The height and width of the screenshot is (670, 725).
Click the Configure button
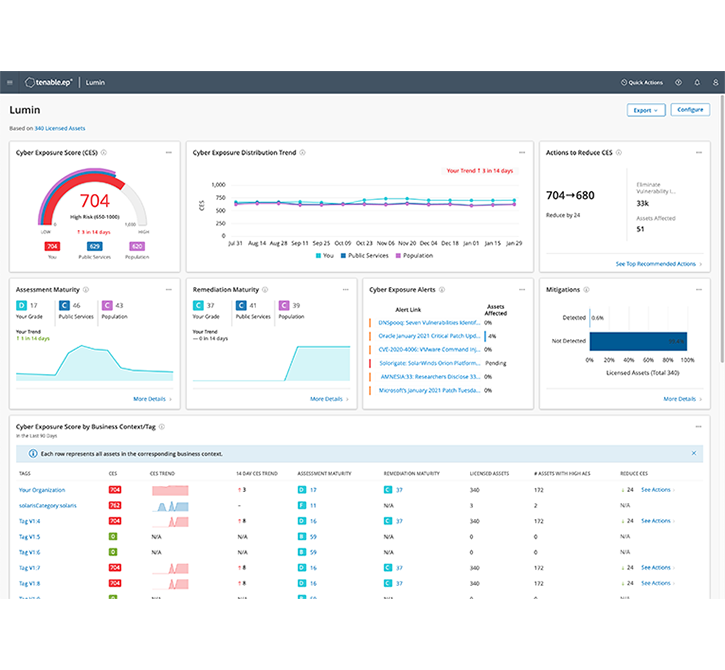(x=690, y=110)
